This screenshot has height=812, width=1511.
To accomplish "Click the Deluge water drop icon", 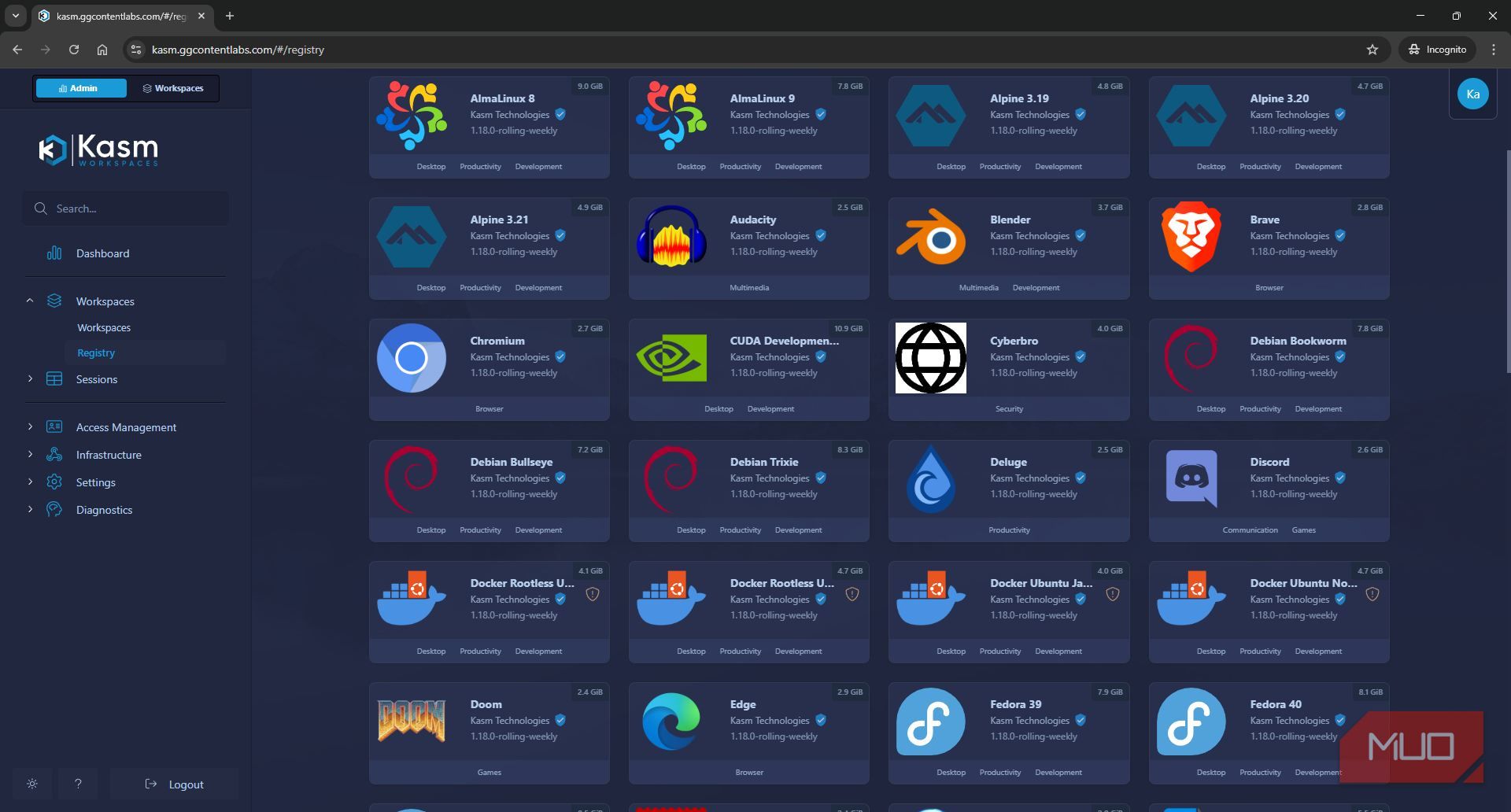I will 931,479.
